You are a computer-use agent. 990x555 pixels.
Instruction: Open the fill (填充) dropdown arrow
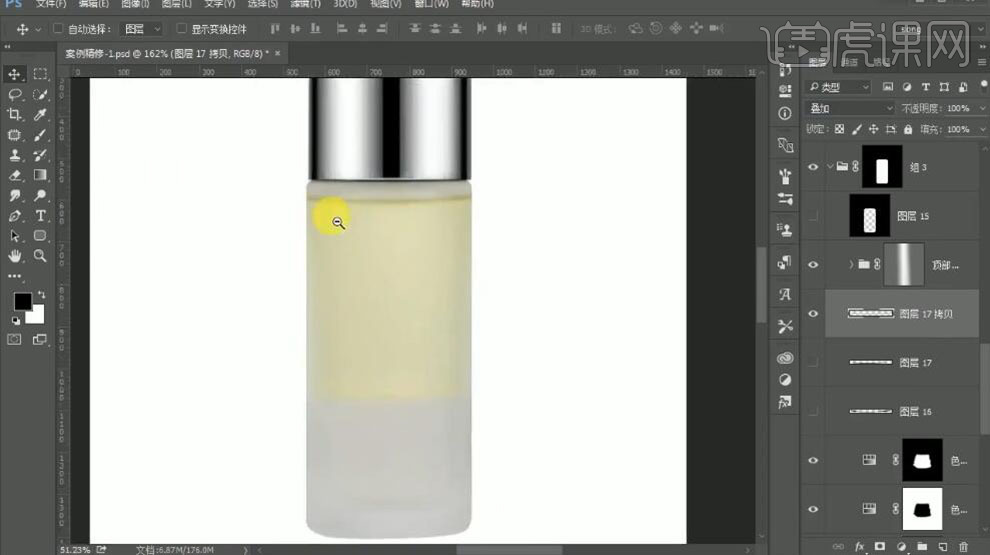pos(982,129)
